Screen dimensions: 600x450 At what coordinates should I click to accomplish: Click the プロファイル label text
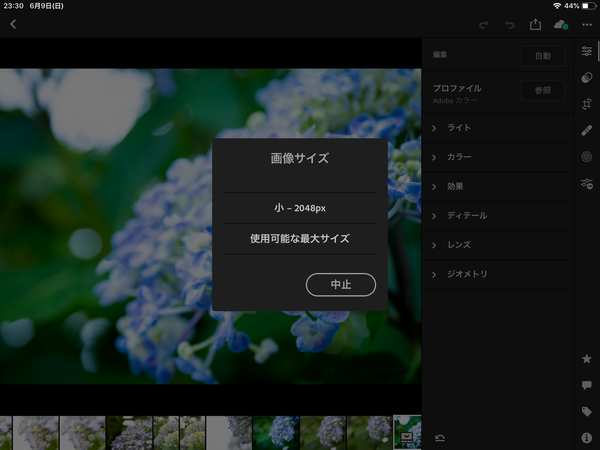457,88
